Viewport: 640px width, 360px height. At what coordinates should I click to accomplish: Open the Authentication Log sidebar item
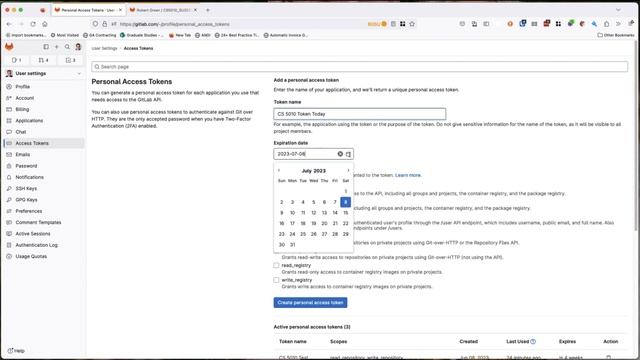pyautogui.click(x=44, y=245)
